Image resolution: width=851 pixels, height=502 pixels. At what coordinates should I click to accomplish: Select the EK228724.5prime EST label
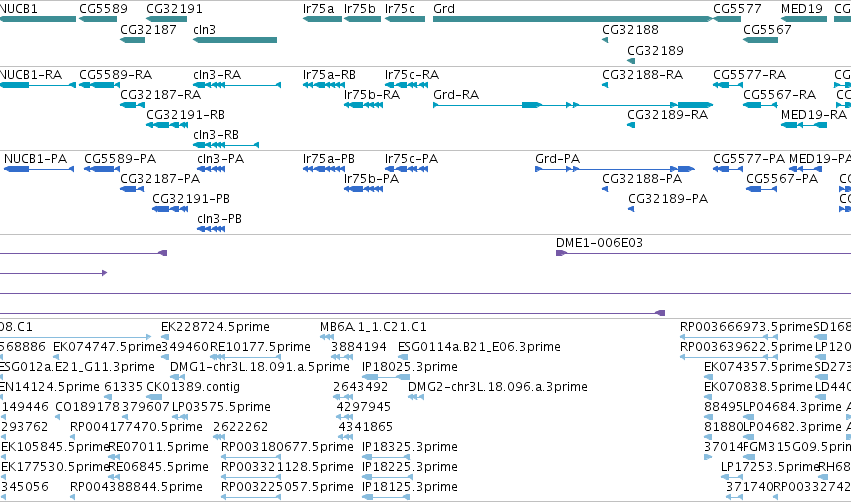(215, 327)
